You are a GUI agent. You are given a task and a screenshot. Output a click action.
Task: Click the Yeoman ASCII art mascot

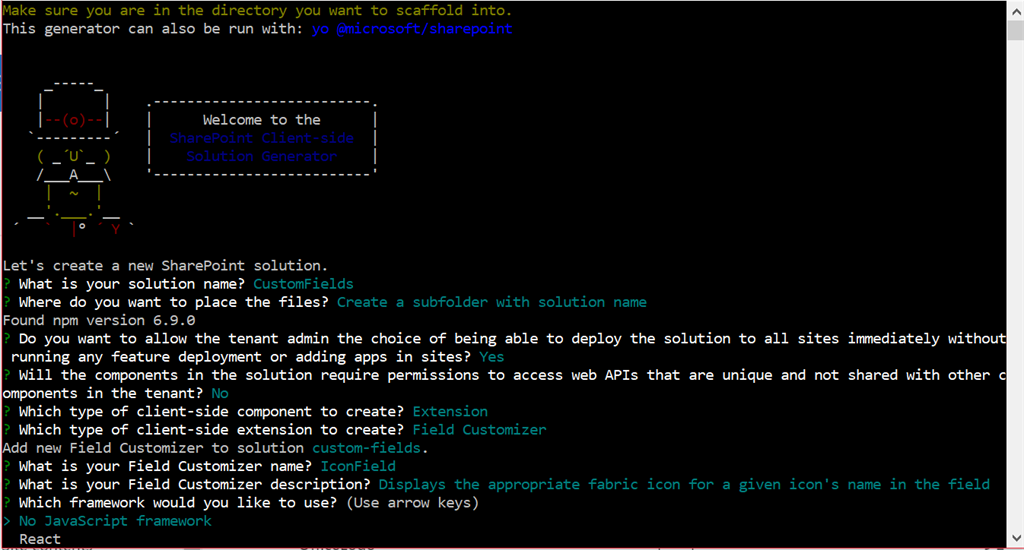click(74, 157)
